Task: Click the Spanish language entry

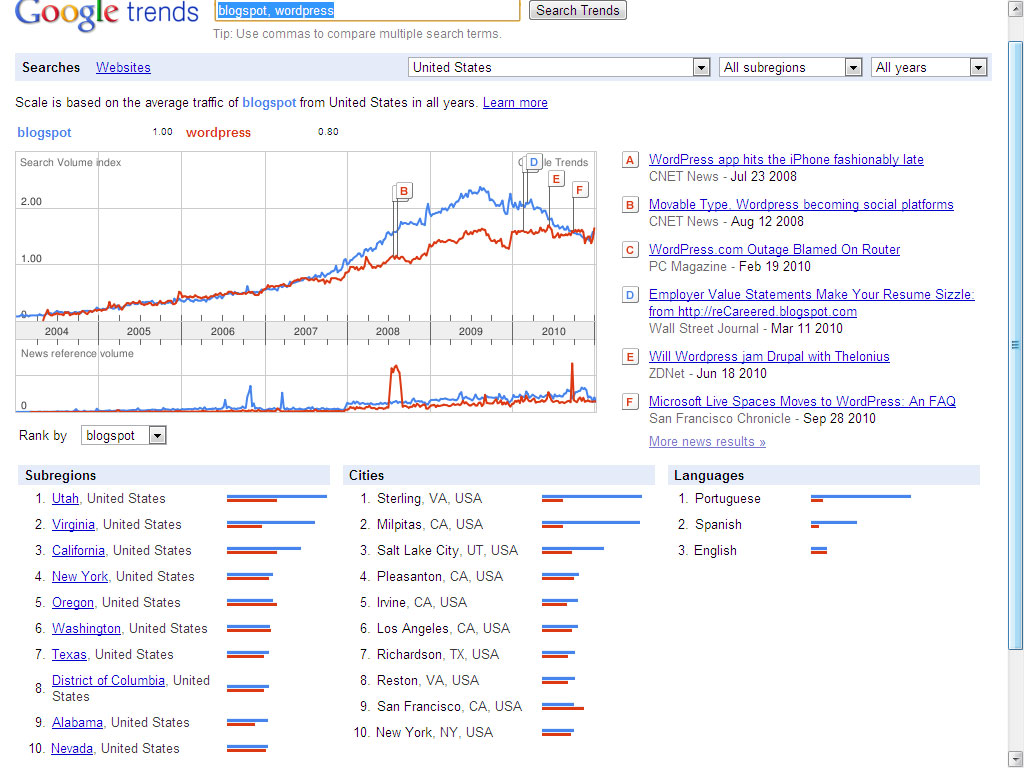Action: tap(718, 524)
